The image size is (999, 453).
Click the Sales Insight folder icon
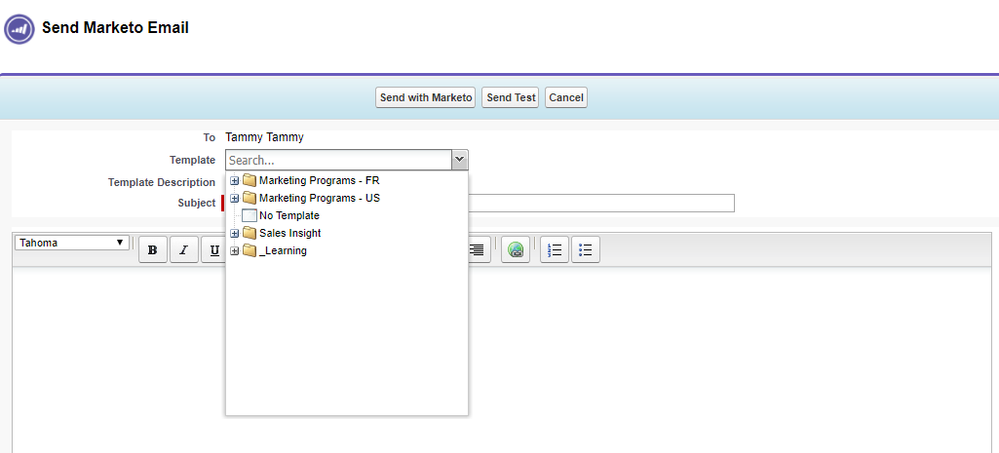[249, 233]
